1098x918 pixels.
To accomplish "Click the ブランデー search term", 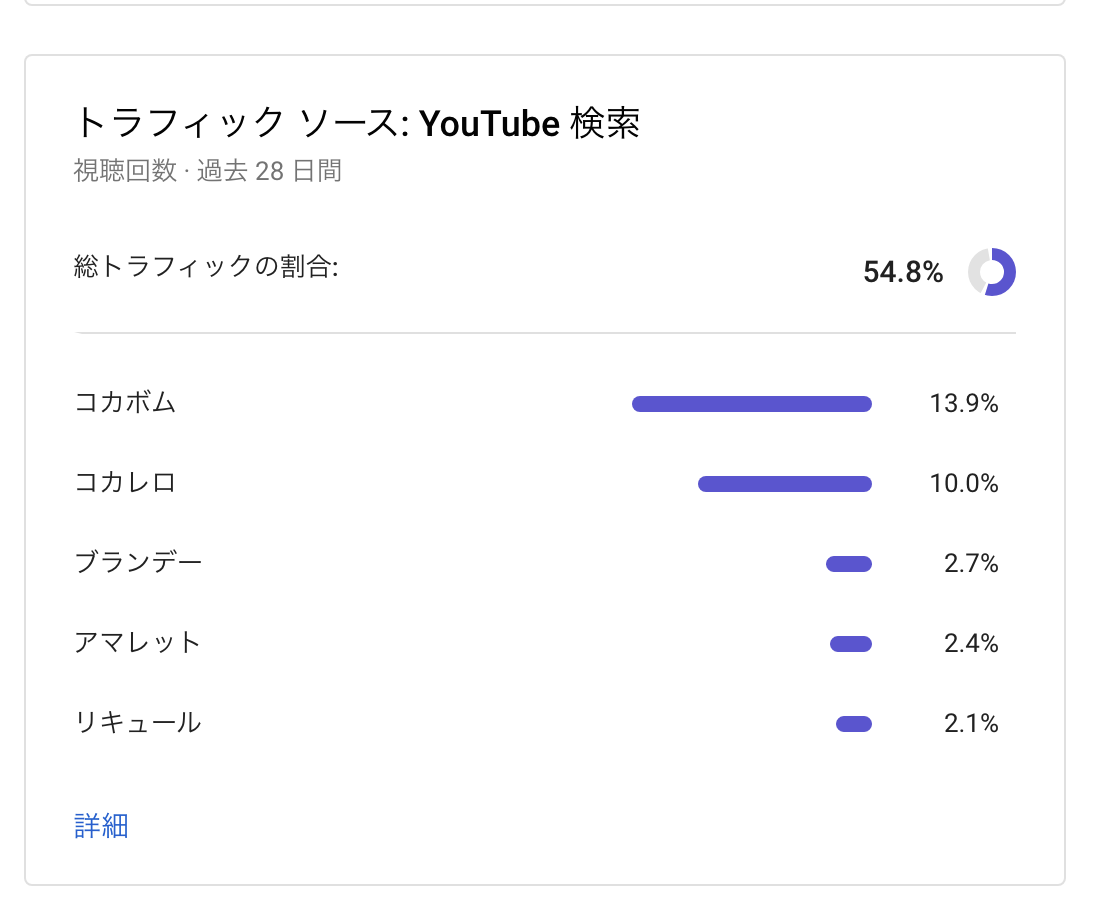I will point(138,564).
